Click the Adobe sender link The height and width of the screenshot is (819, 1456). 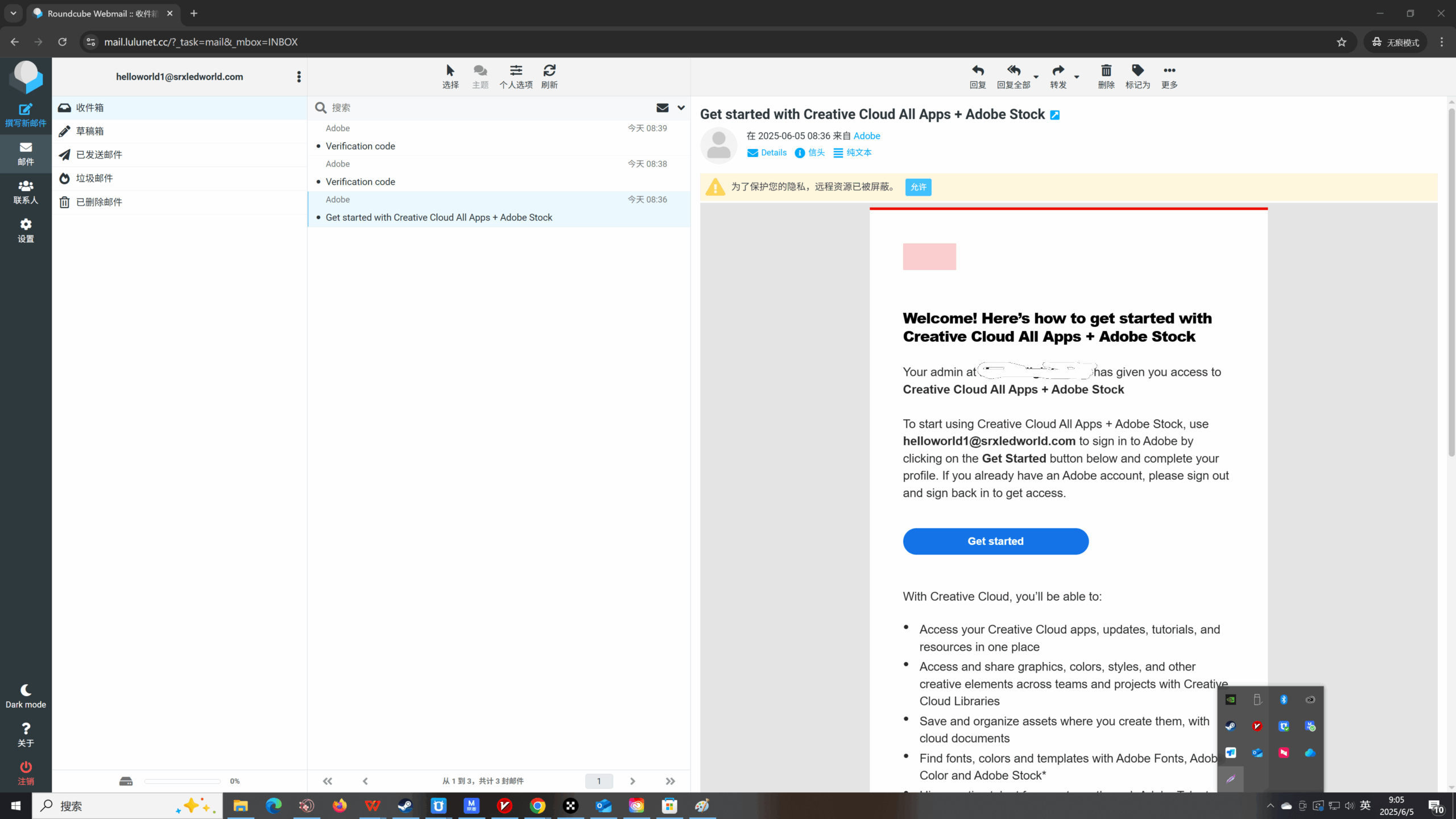click(867, 136)
